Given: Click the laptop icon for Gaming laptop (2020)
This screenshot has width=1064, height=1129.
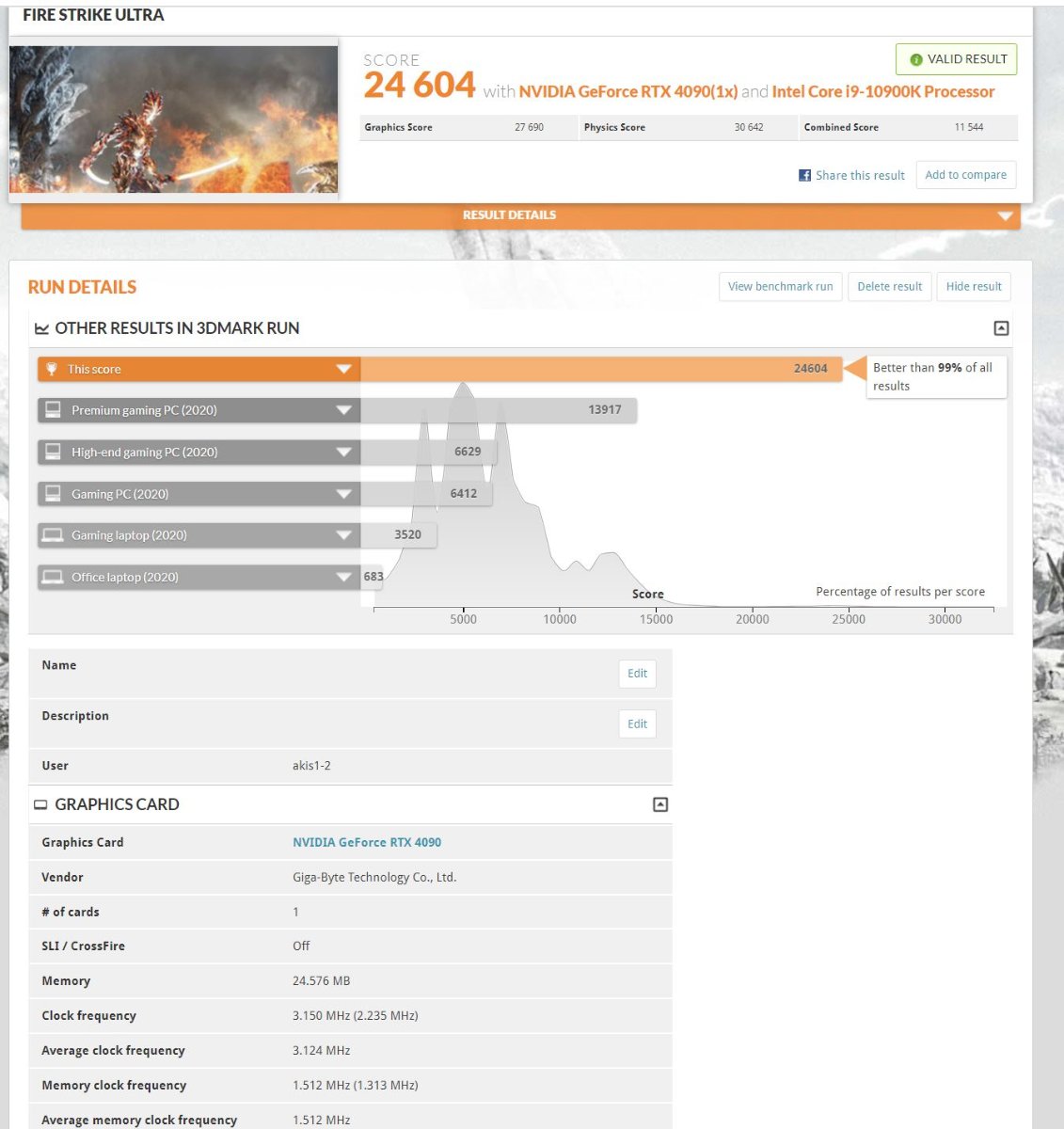Looking at the screenshot, I should click(x=54, y=535).
